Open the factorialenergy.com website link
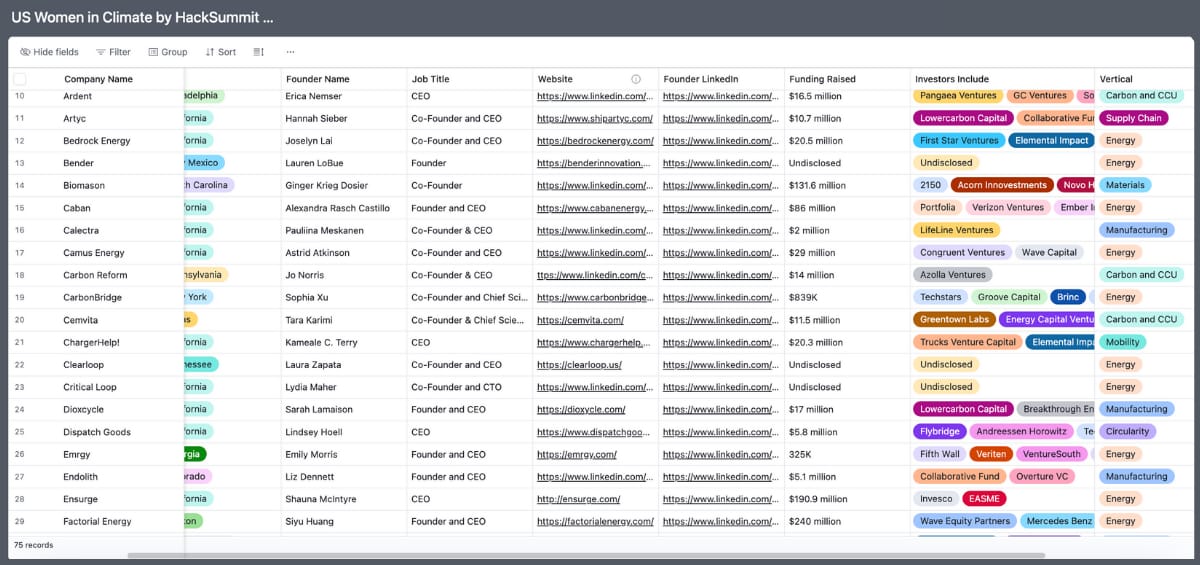 [x=595, y=521]
